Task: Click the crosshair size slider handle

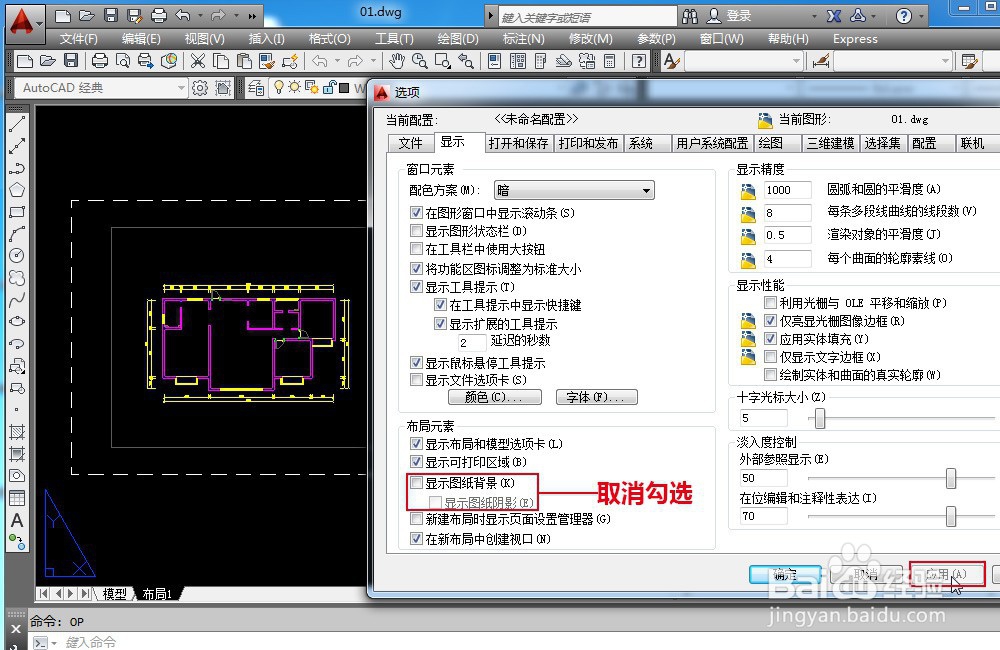Action: pyautogui.click(x=820, y=418)
